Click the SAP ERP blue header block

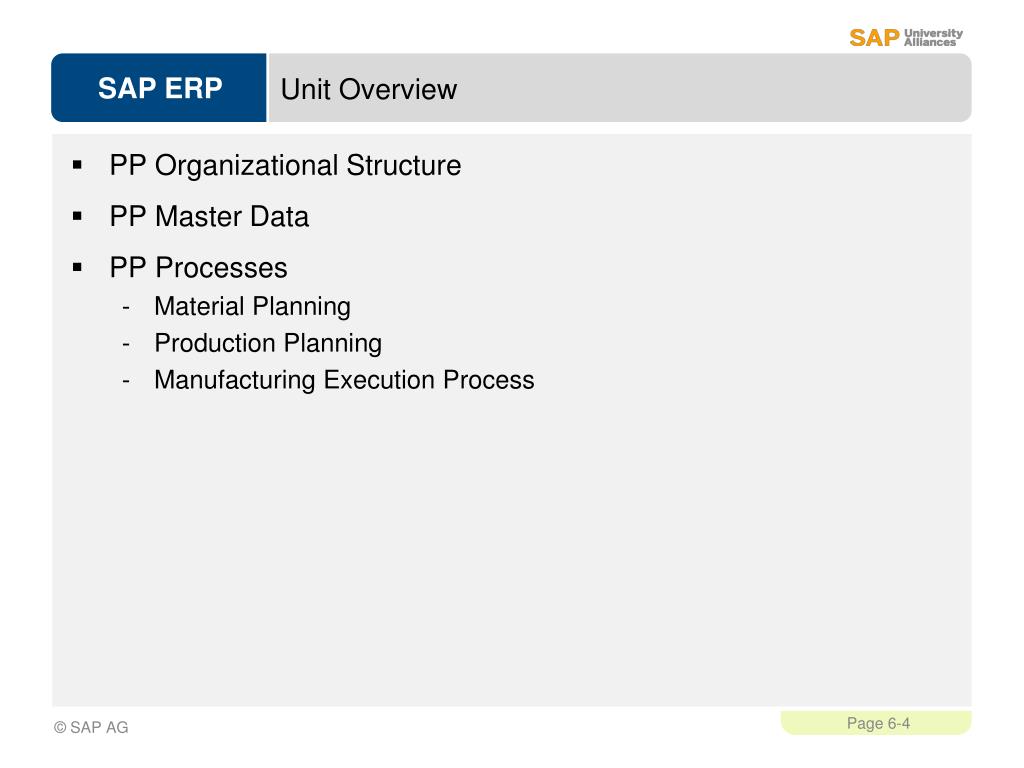tap(159, 88)
